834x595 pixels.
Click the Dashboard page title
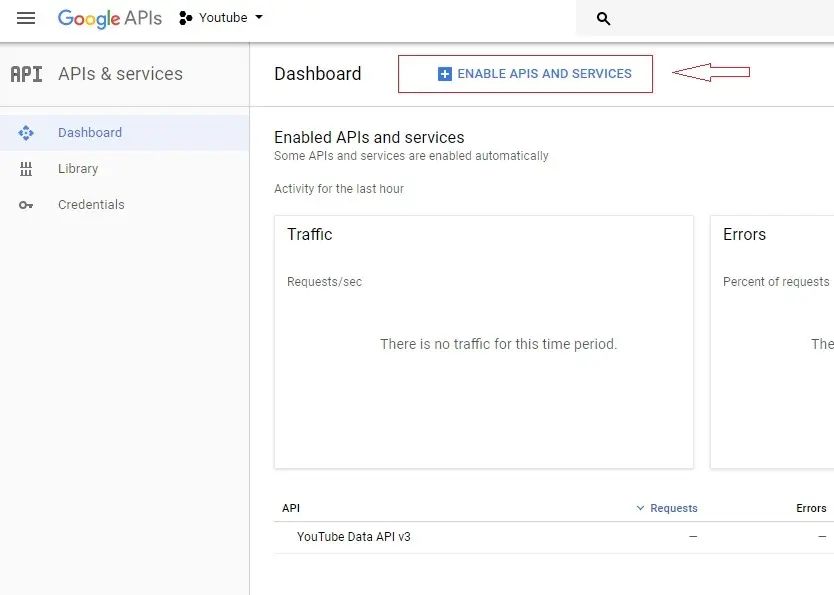pos(318,74)
